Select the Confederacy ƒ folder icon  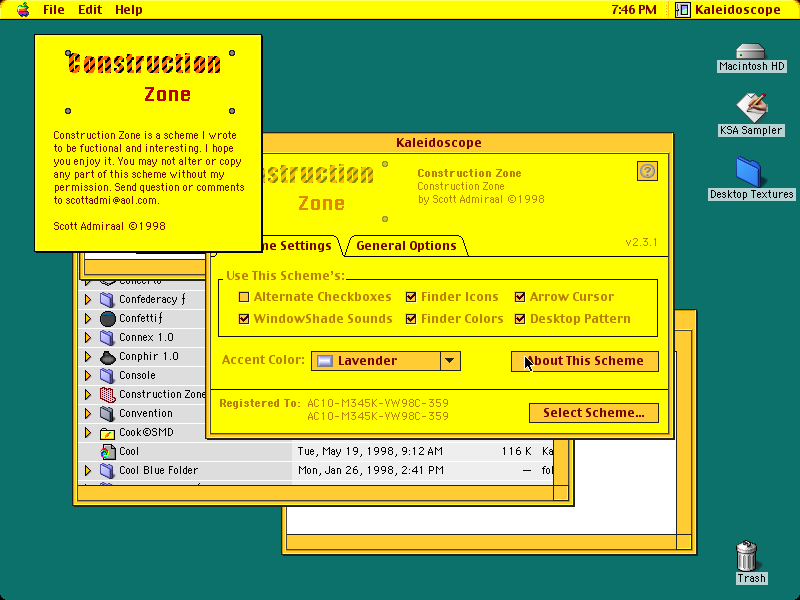(x=107, y=299)
